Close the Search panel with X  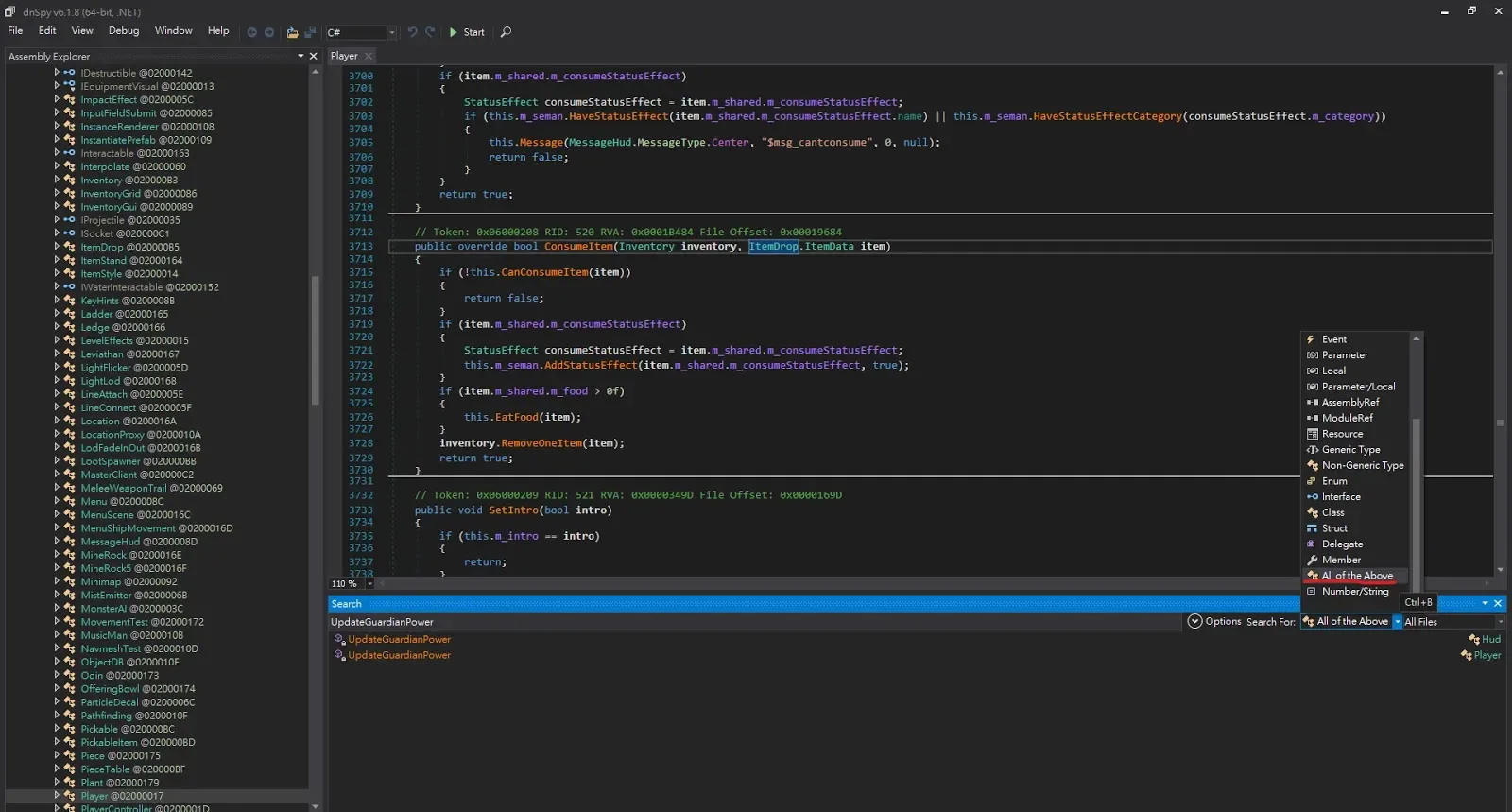pyautogui.click(x=1498, y=603)
